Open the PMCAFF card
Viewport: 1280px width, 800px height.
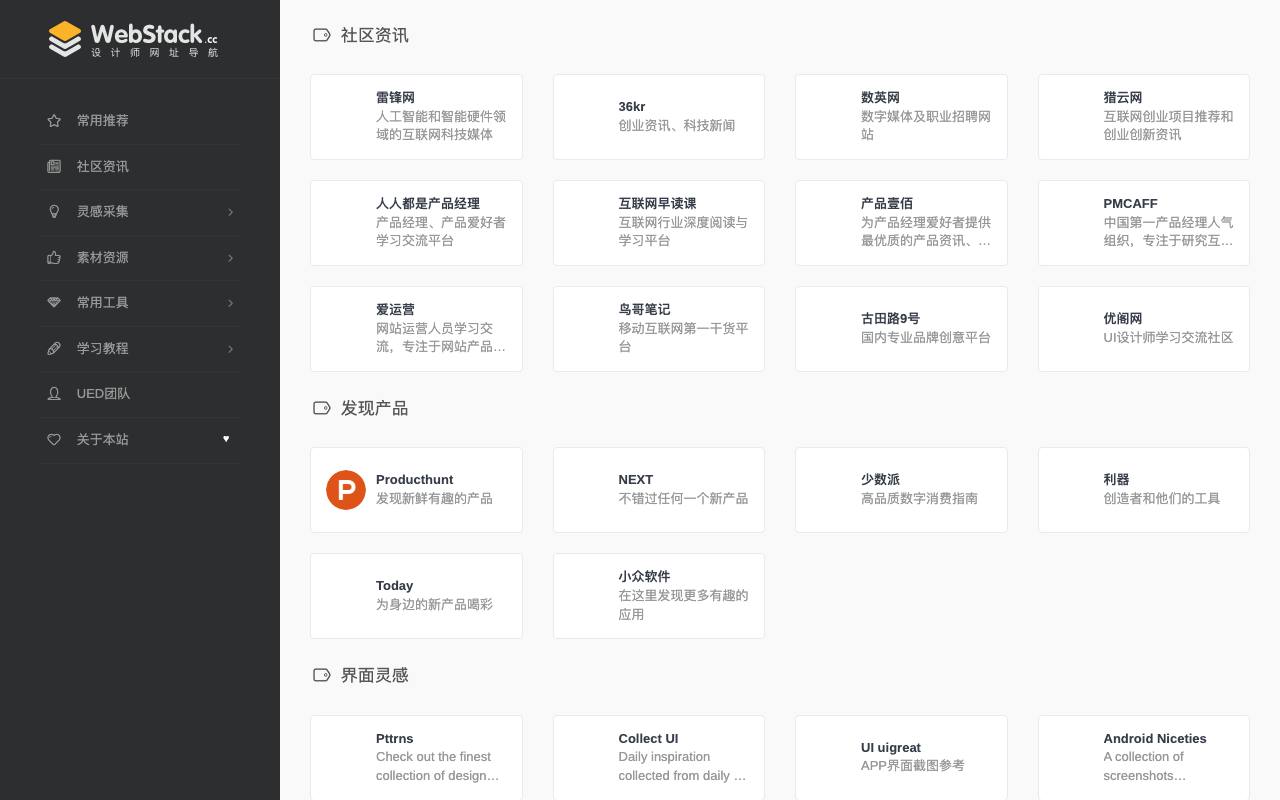coord(1144,223)
